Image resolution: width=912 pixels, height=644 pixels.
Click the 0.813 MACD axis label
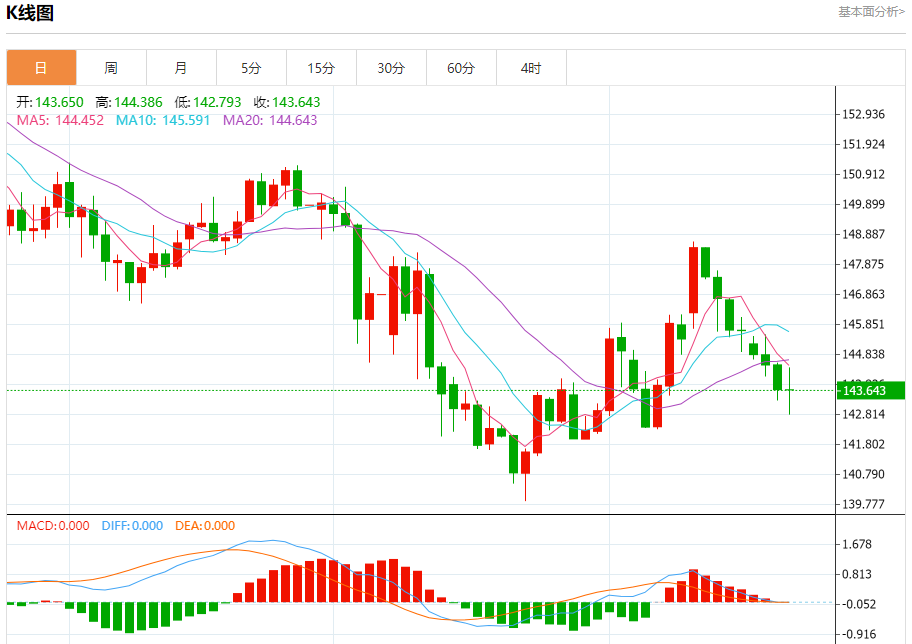[x=857, y=574]
